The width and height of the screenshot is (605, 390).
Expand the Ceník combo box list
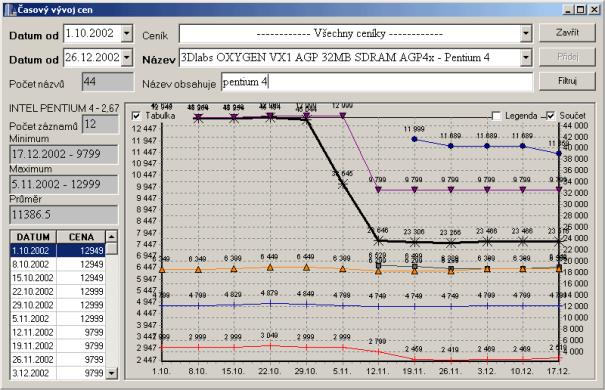coord(526,34)
